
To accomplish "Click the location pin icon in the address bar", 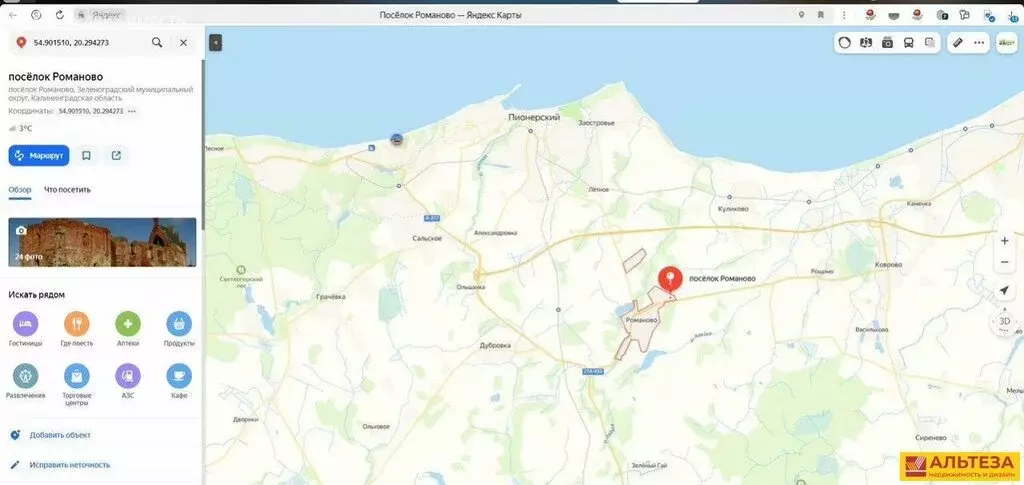I will [801, 14].
